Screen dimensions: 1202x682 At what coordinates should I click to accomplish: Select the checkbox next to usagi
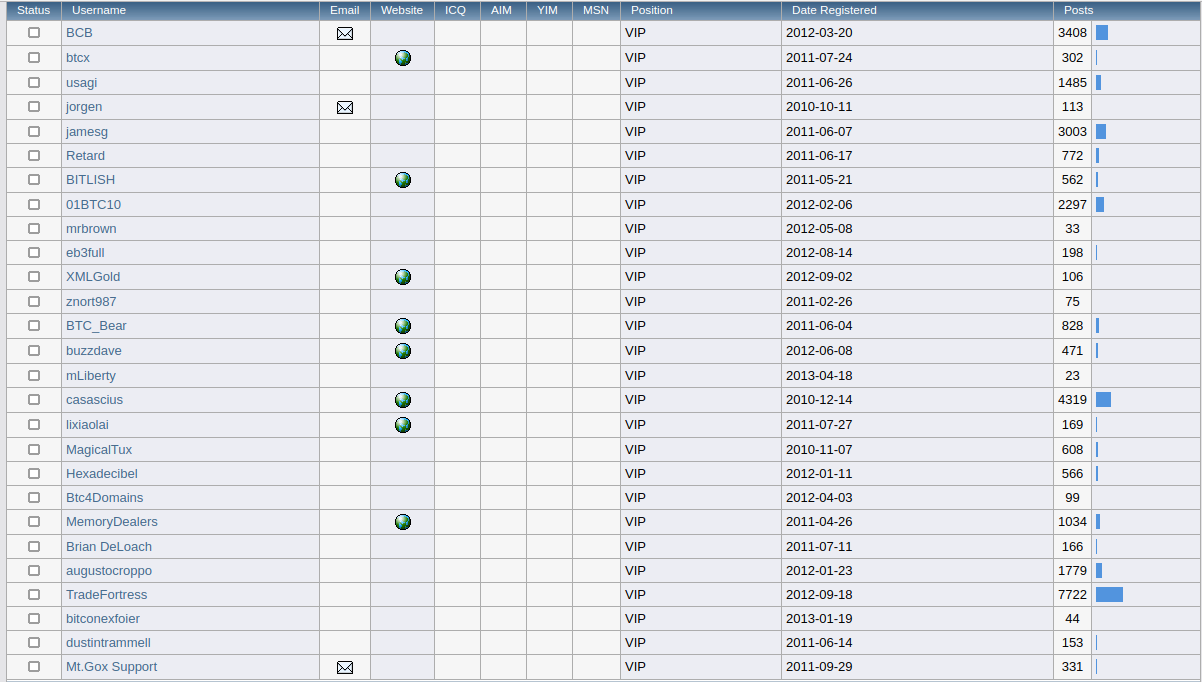pyautogui.click(x=34, y=82)
